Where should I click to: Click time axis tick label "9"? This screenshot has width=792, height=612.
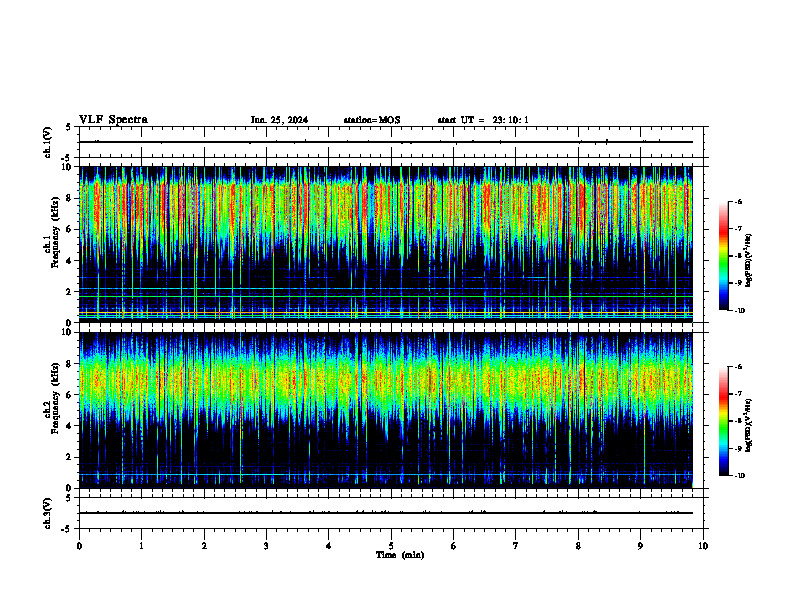point(640,546)
